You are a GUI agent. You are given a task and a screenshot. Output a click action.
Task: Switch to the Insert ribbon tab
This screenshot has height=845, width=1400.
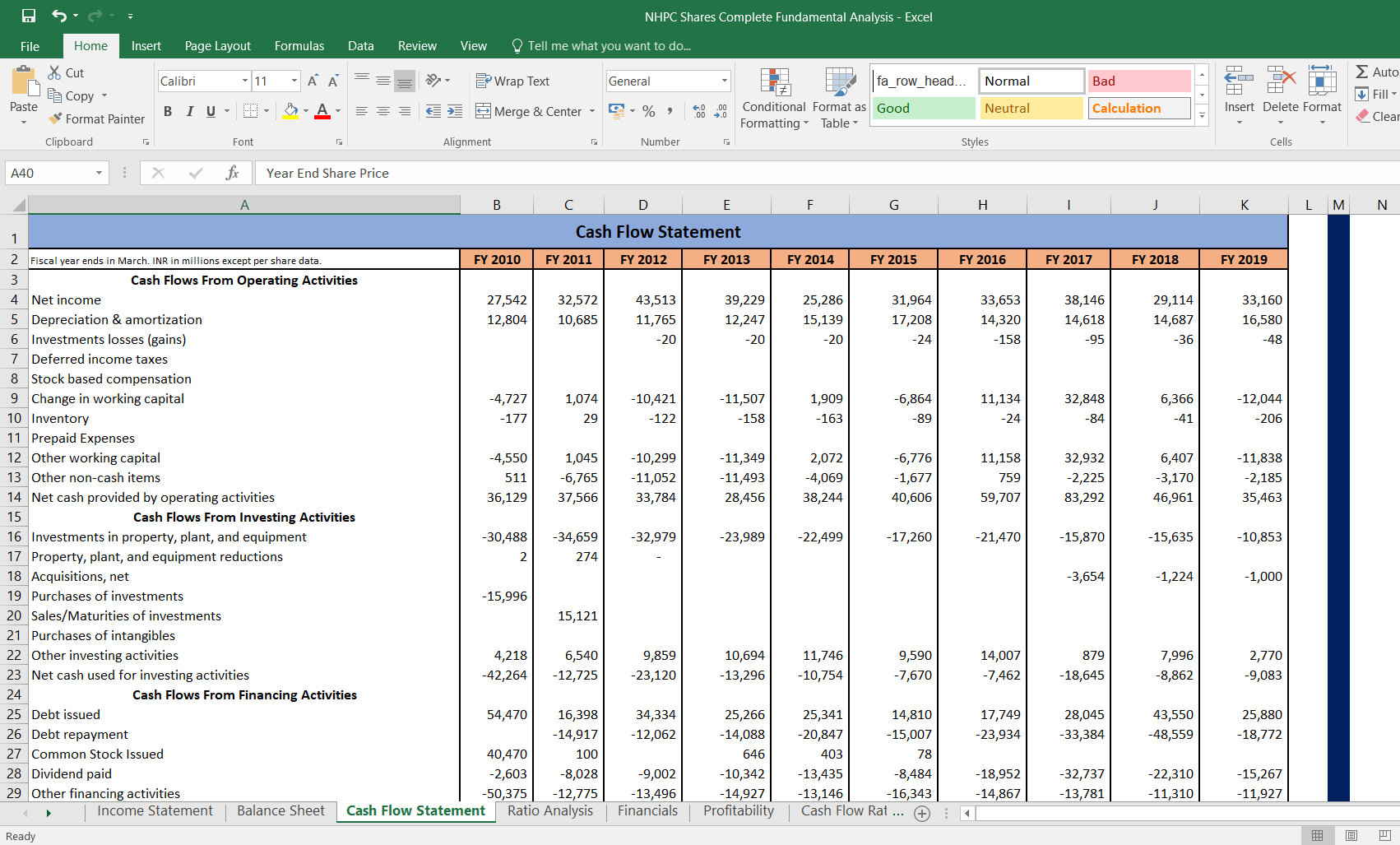tap(146, 46)
